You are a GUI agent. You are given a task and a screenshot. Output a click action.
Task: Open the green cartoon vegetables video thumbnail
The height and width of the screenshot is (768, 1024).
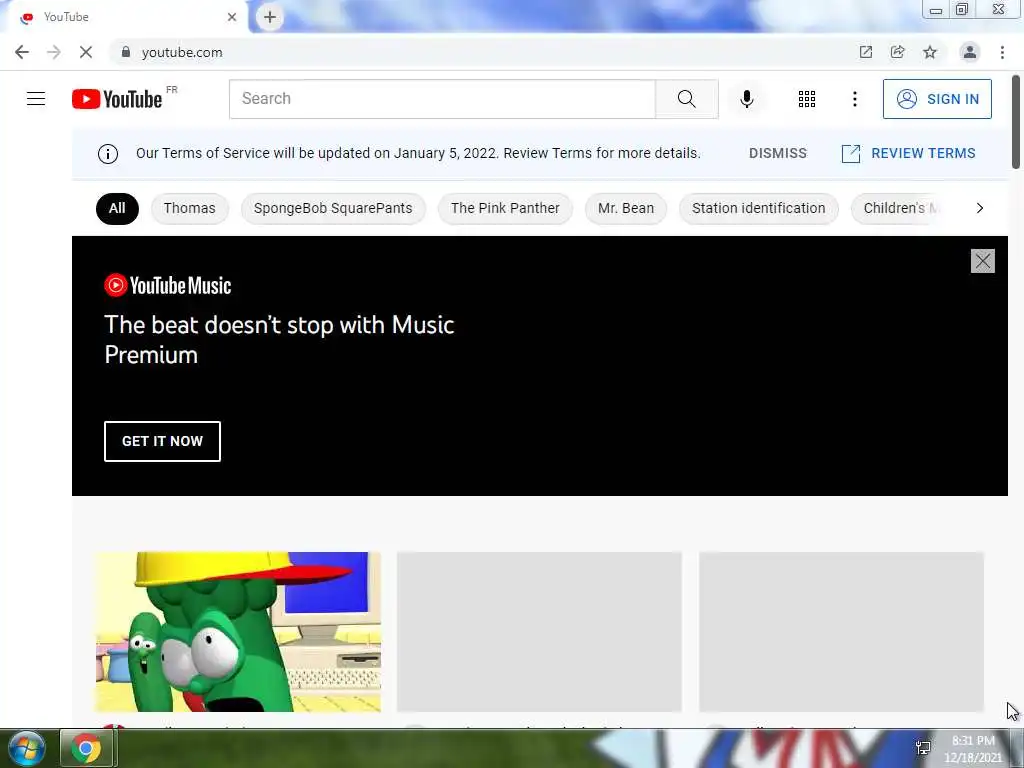[238, 632]
